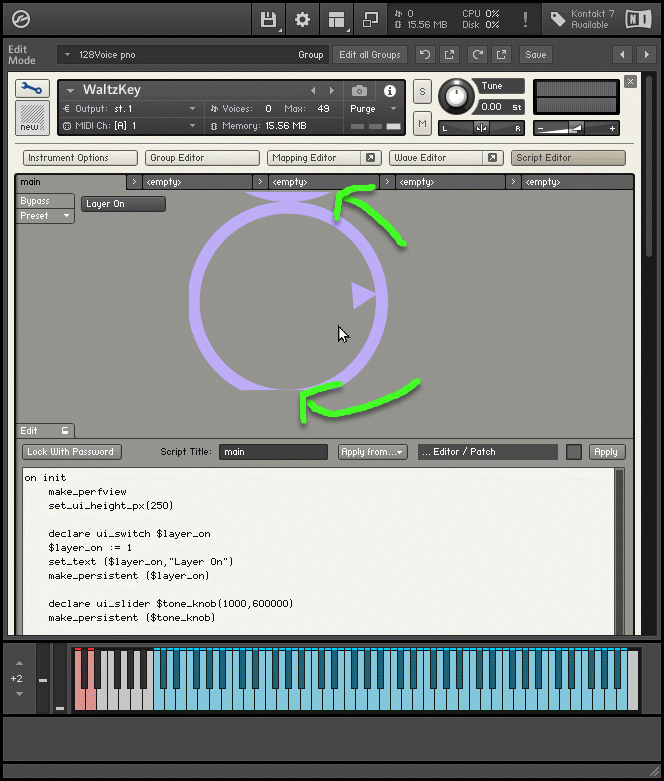Solo the WaltzKey instrument
Viewport: 664px width, 781px height.
pos(422,92)
